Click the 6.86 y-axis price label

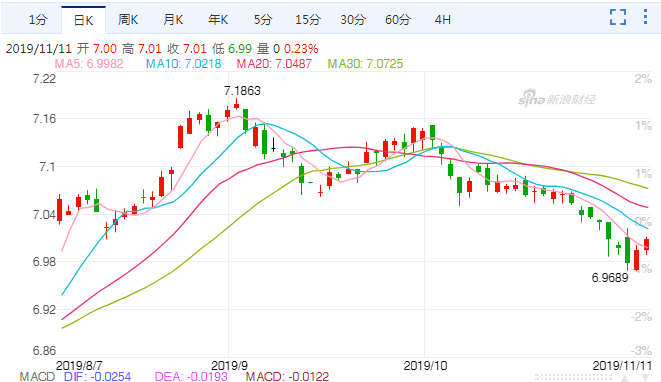tap(44, 350)
